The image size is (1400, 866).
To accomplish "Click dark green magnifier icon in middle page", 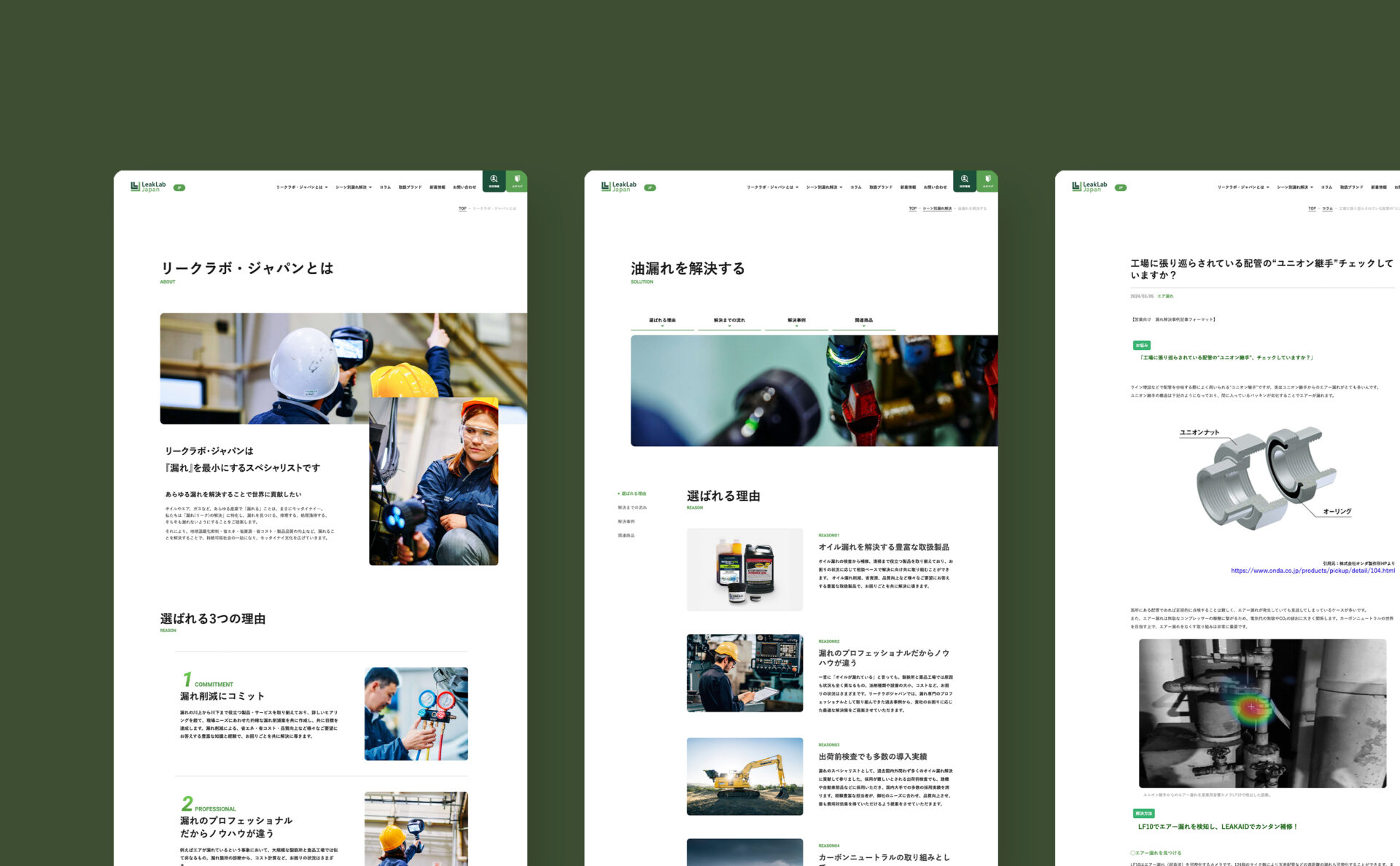I will coord(965,181).
